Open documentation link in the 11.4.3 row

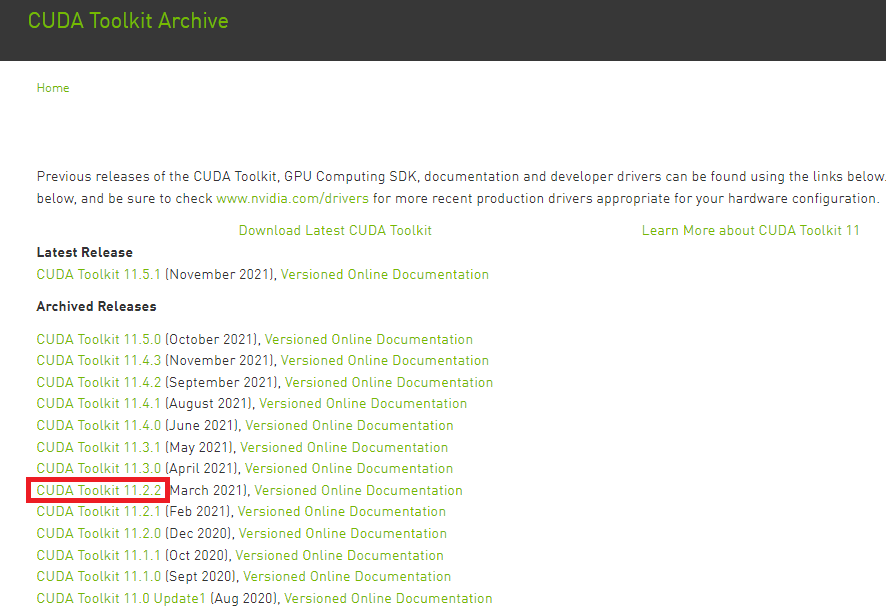(x=385, y=361)
